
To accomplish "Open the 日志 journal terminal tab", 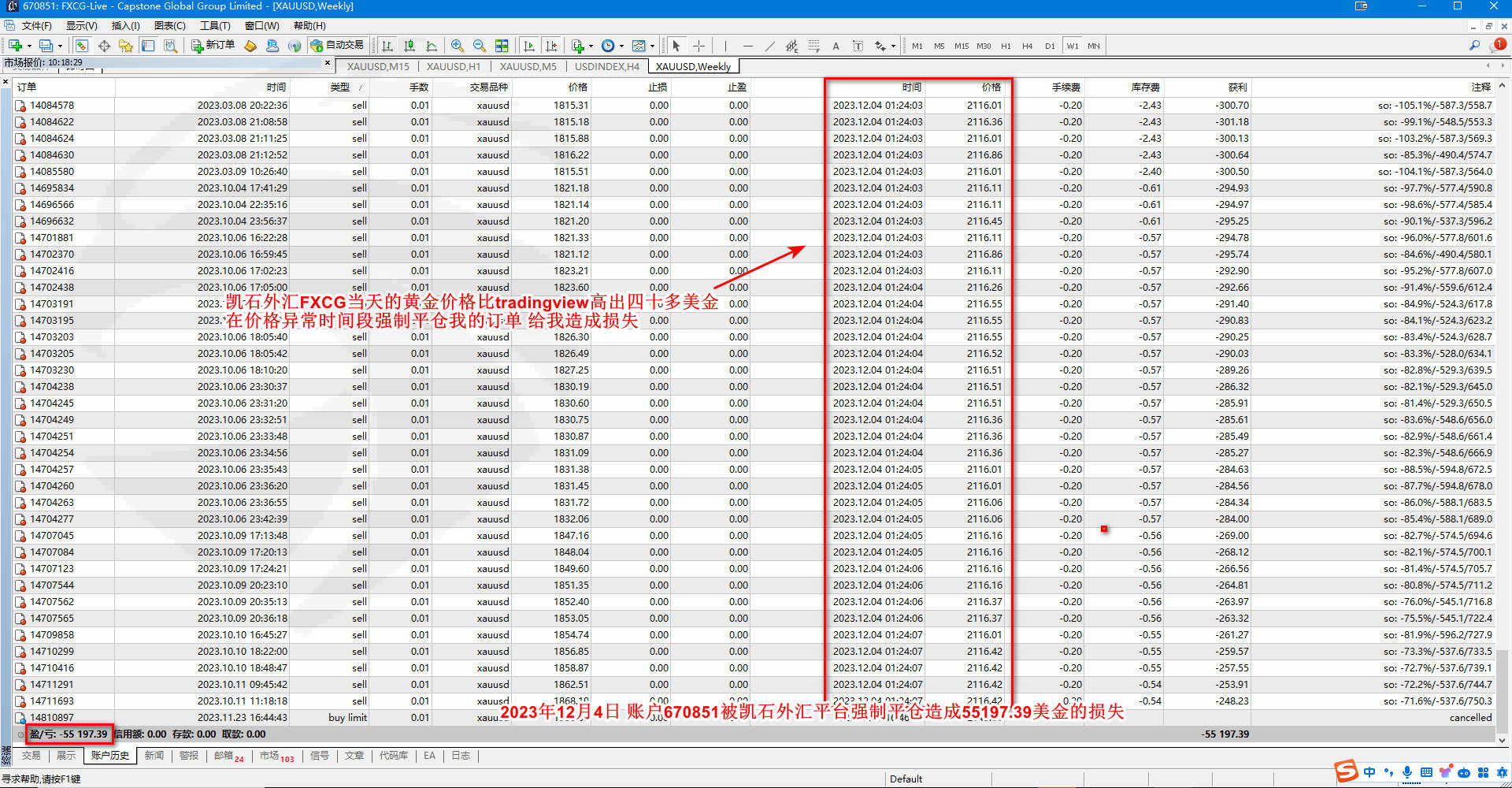I will (461, 756).
